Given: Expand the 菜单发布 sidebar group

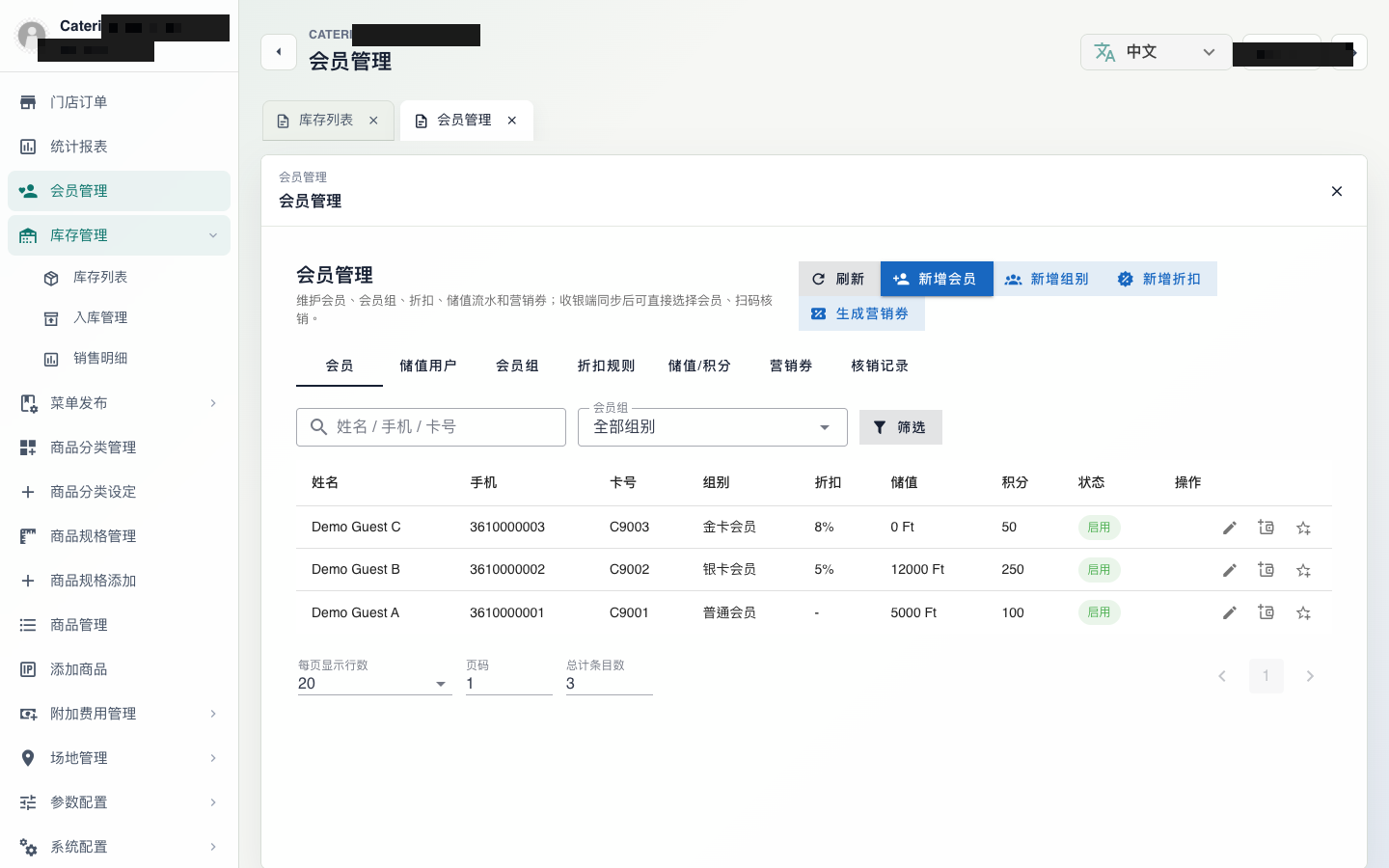Looking at the screenshot, I should click(119, 403).
